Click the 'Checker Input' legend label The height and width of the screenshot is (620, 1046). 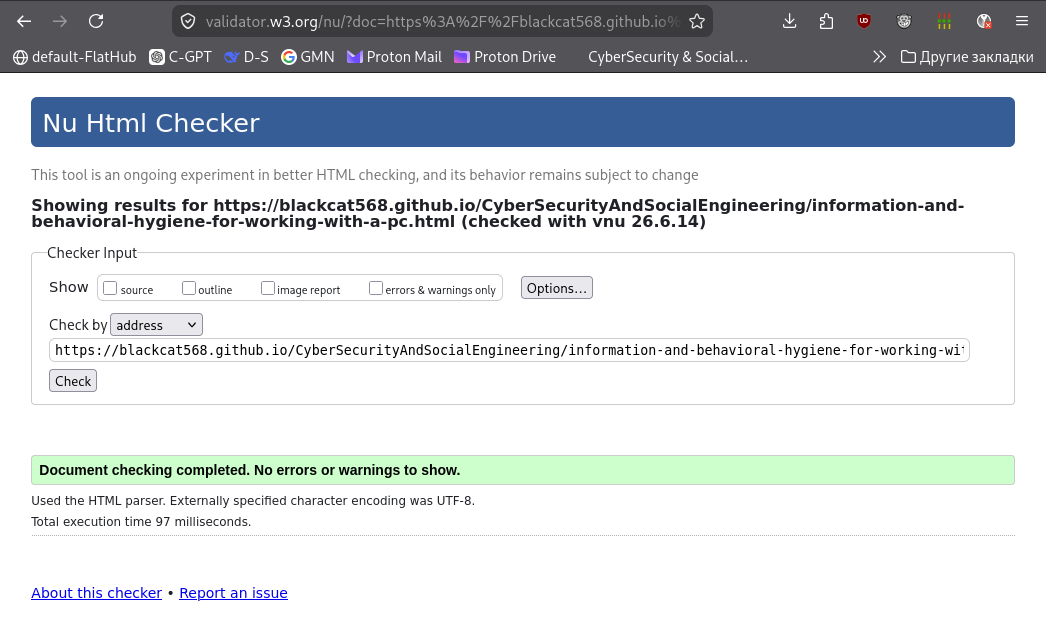92,253
